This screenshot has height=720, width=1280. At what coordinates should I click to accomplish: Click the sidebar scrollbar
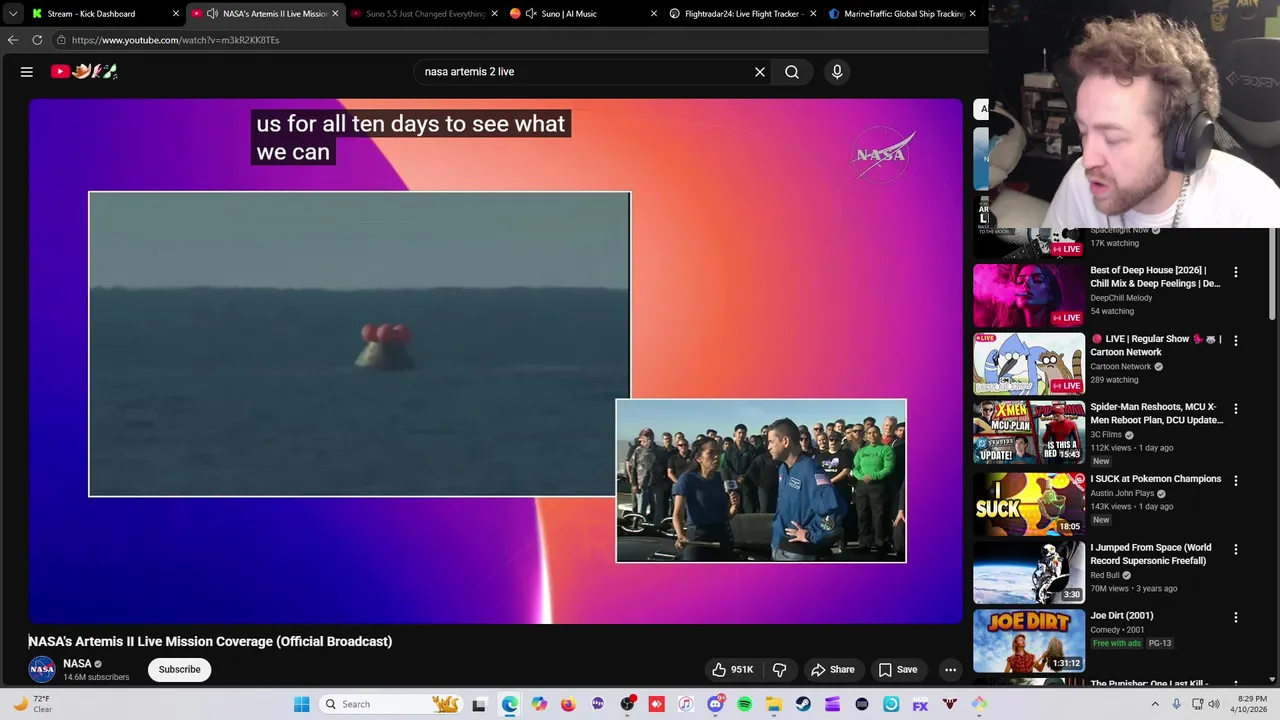pyautogui.click(x=1274, y=275)
